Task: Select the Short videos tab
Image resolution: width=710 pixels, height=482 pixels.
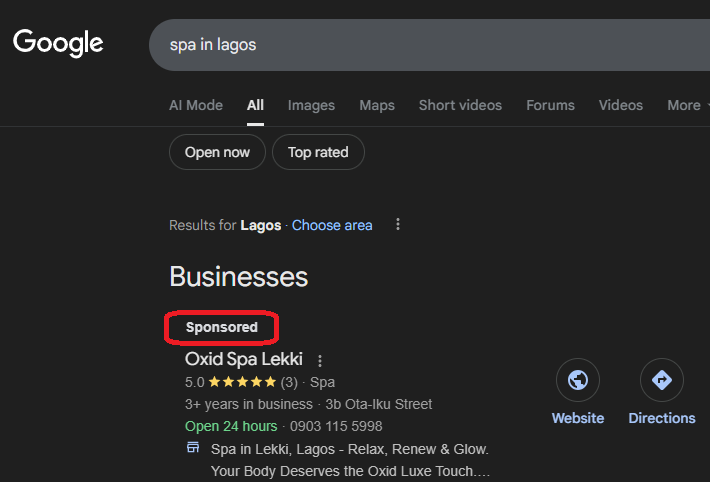Action: (x=460, y=105)
